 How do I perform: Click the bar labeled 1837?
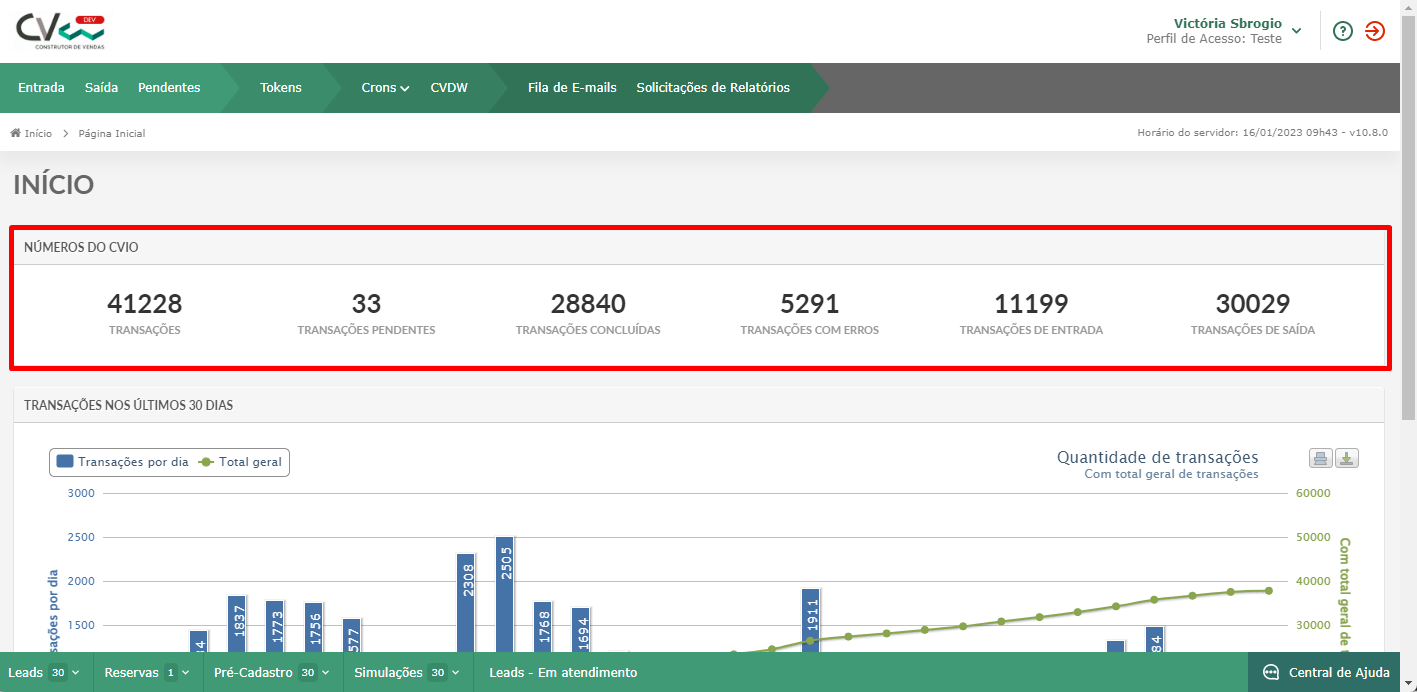[237, 624]
